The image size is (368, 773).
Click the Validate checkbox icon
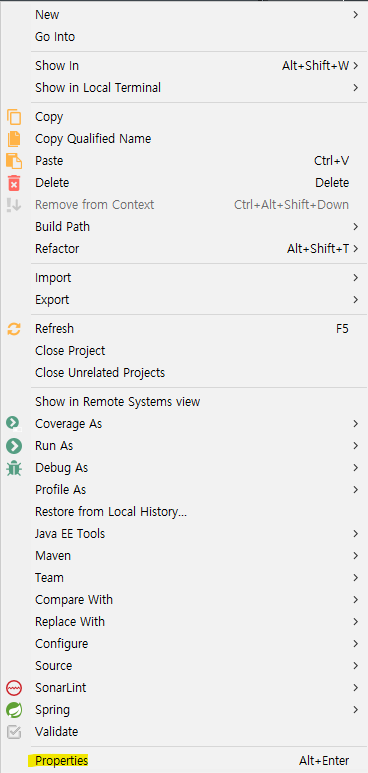(14, 732)
